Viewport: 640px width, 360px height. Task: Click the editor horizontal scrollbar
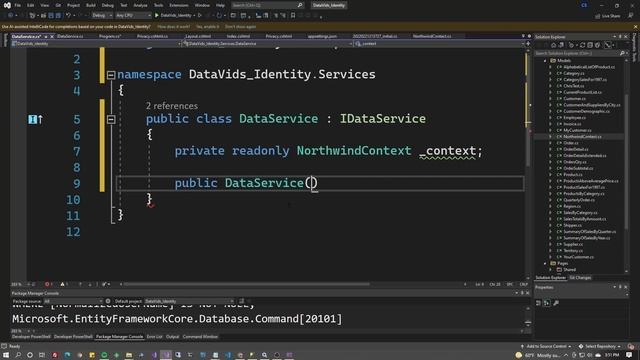[247, 284]
